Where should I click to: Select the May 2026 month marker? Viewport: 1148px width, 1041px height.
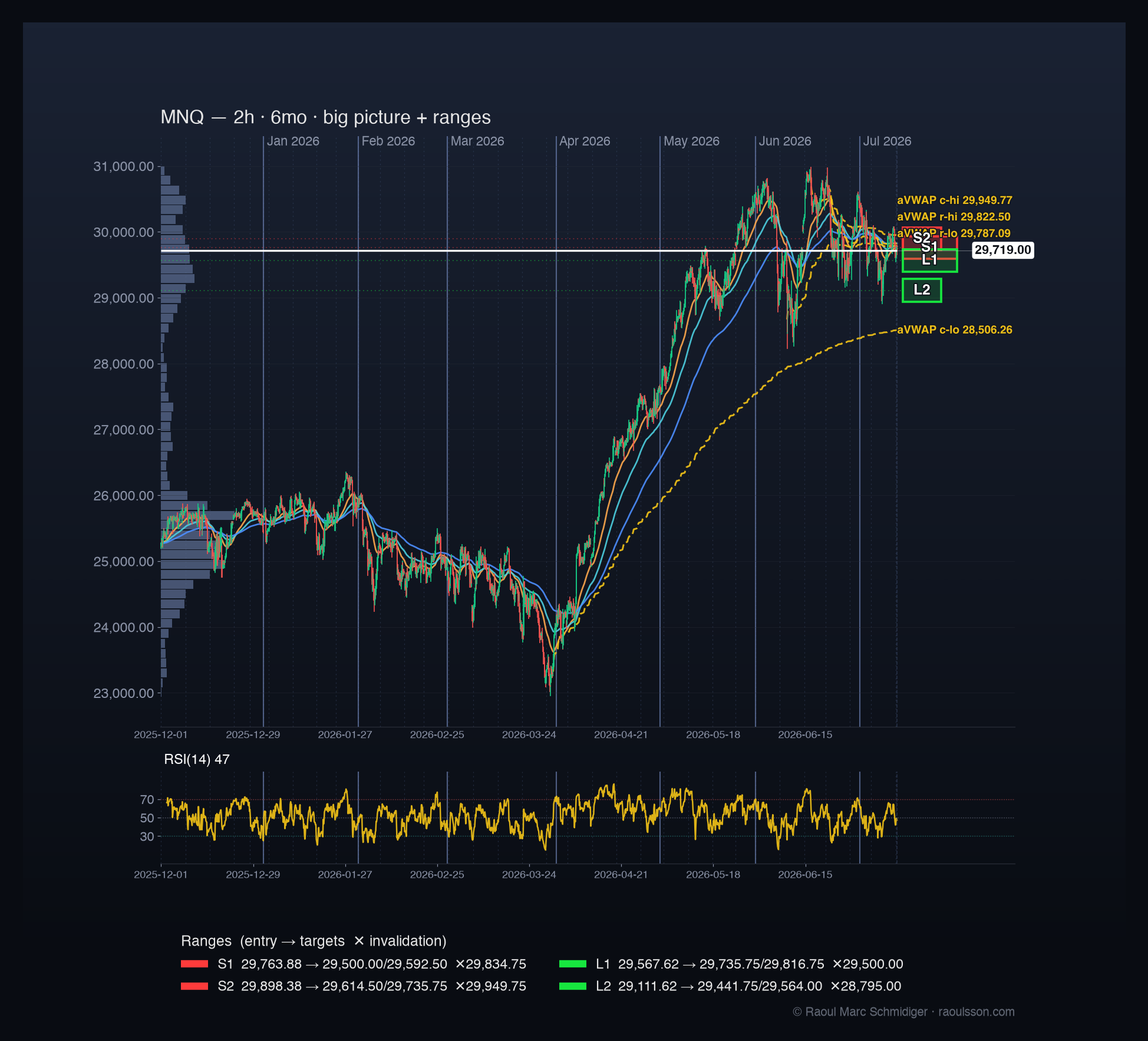click(x=691, y=141)
